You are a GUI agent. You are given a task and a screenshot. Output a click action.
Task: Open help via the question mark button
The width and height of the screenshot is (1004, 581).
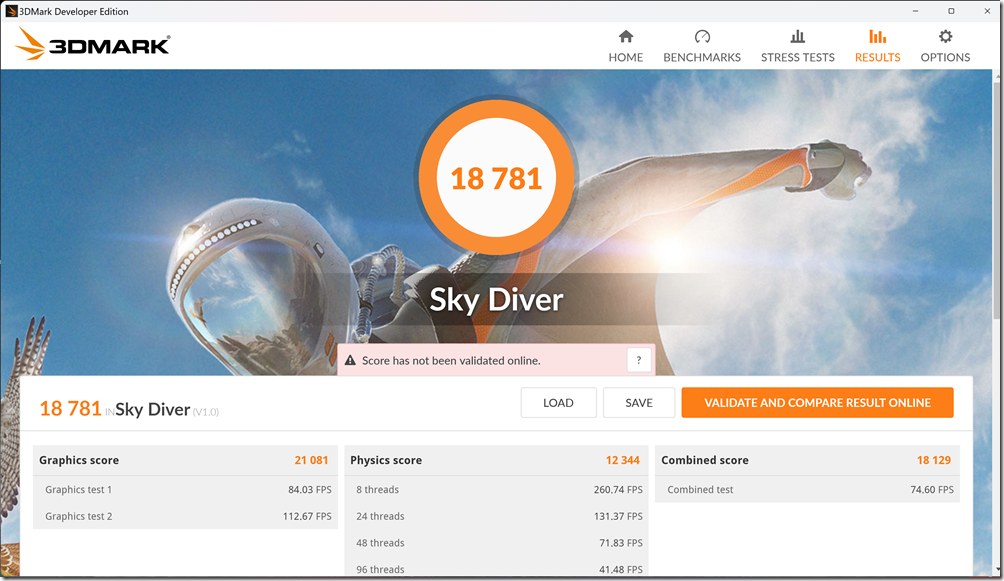(x=638, y=359)
